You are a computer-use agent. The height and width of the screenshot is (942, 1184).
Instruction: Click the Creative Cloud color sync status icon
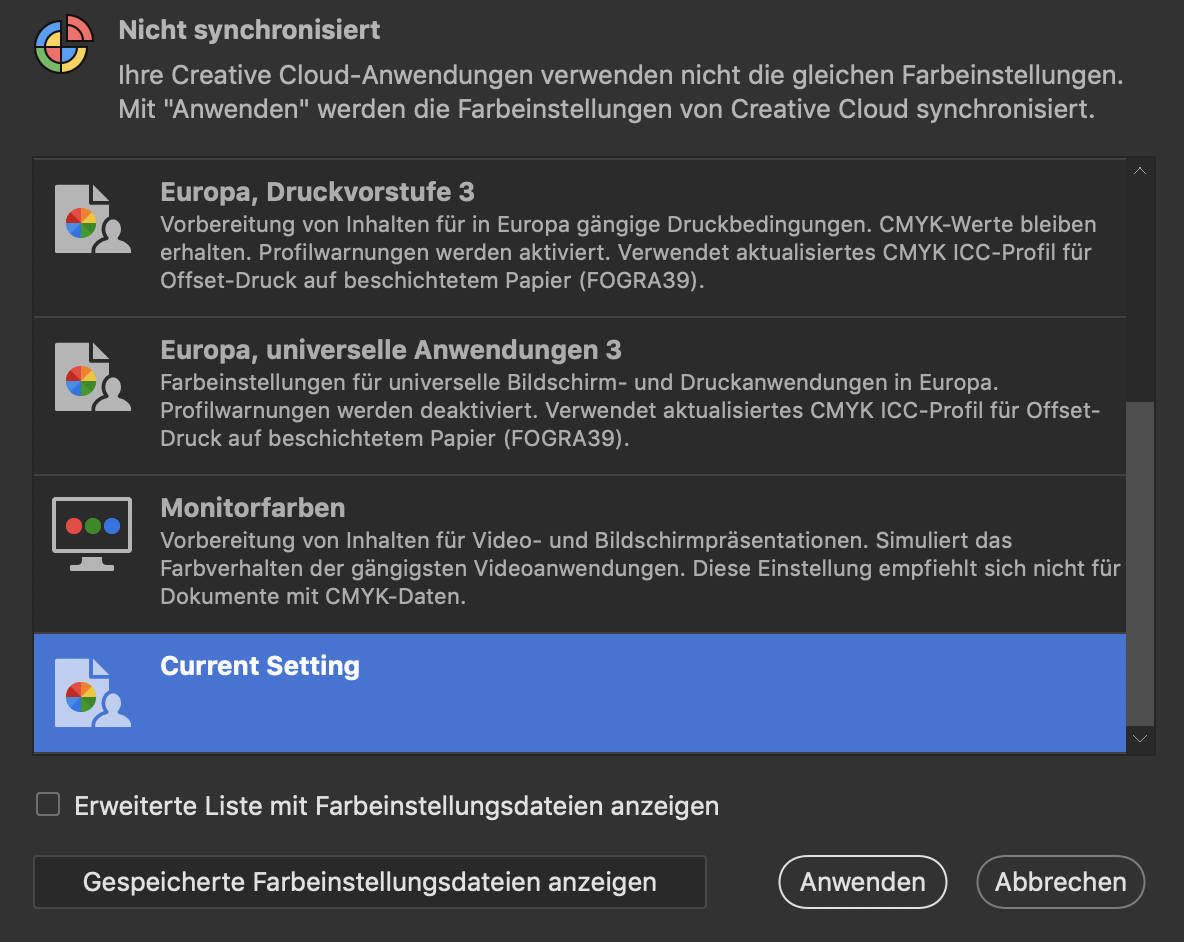pyautogui.click(x=64, y=44)
